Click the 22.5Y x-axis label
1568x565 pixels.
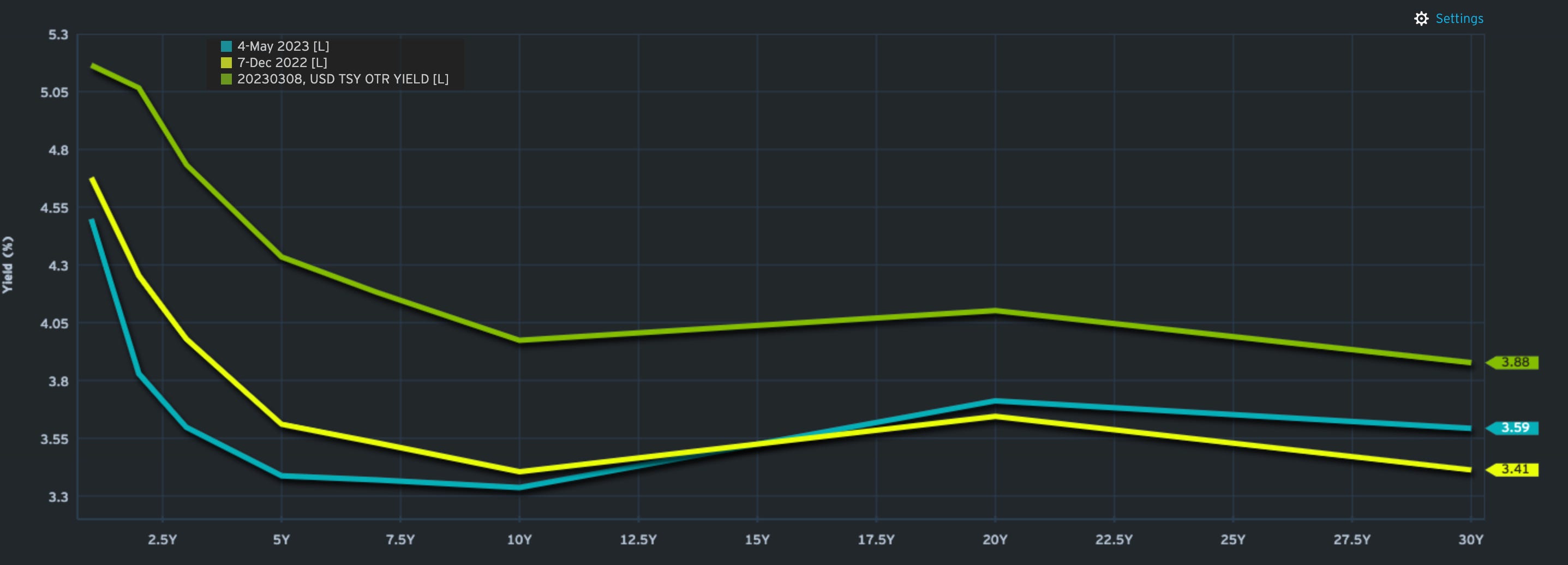[1114, 539]
